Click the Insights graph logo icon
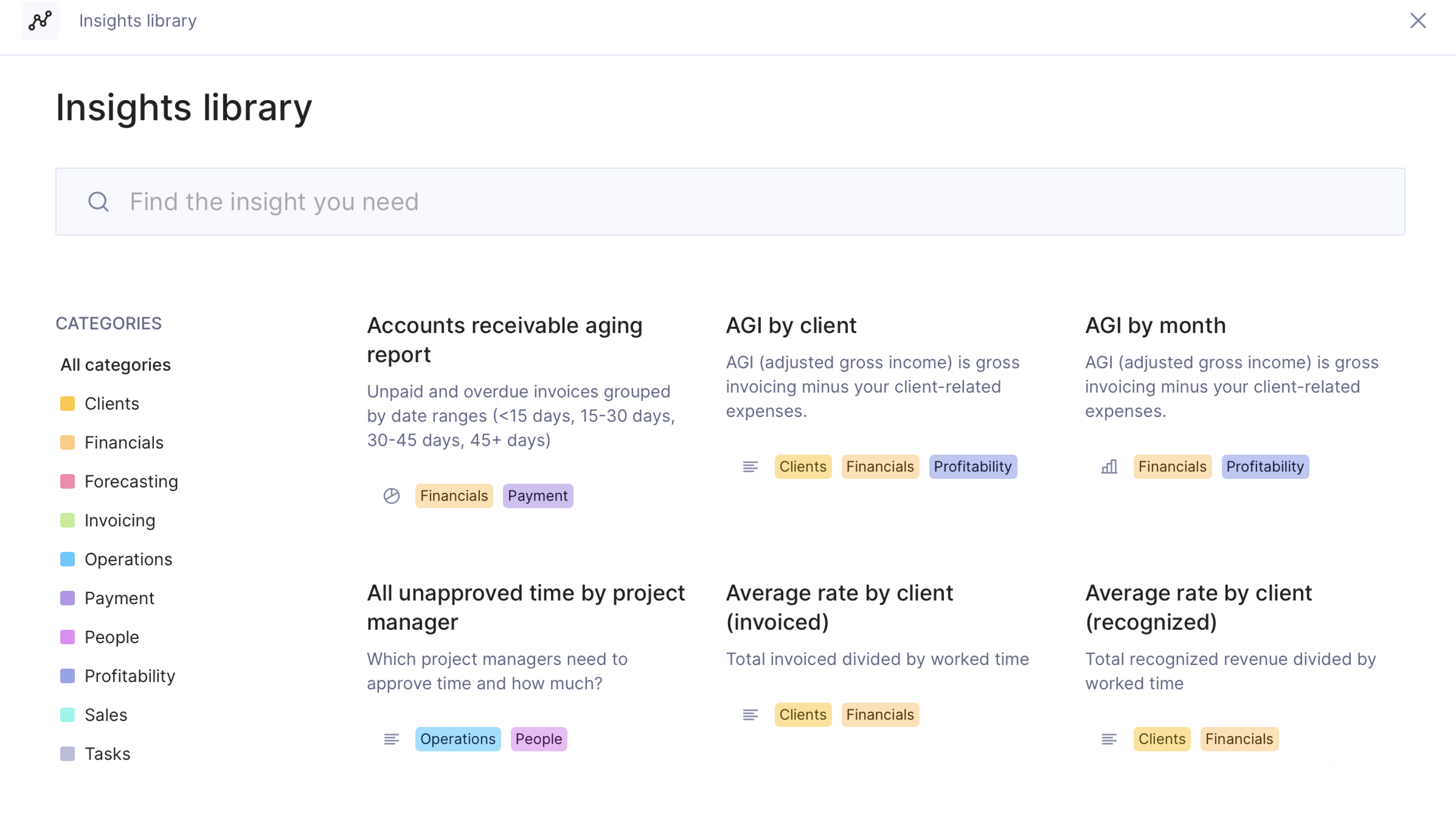This screenshot has width=1456, height=818. click(x=40, y=21)
